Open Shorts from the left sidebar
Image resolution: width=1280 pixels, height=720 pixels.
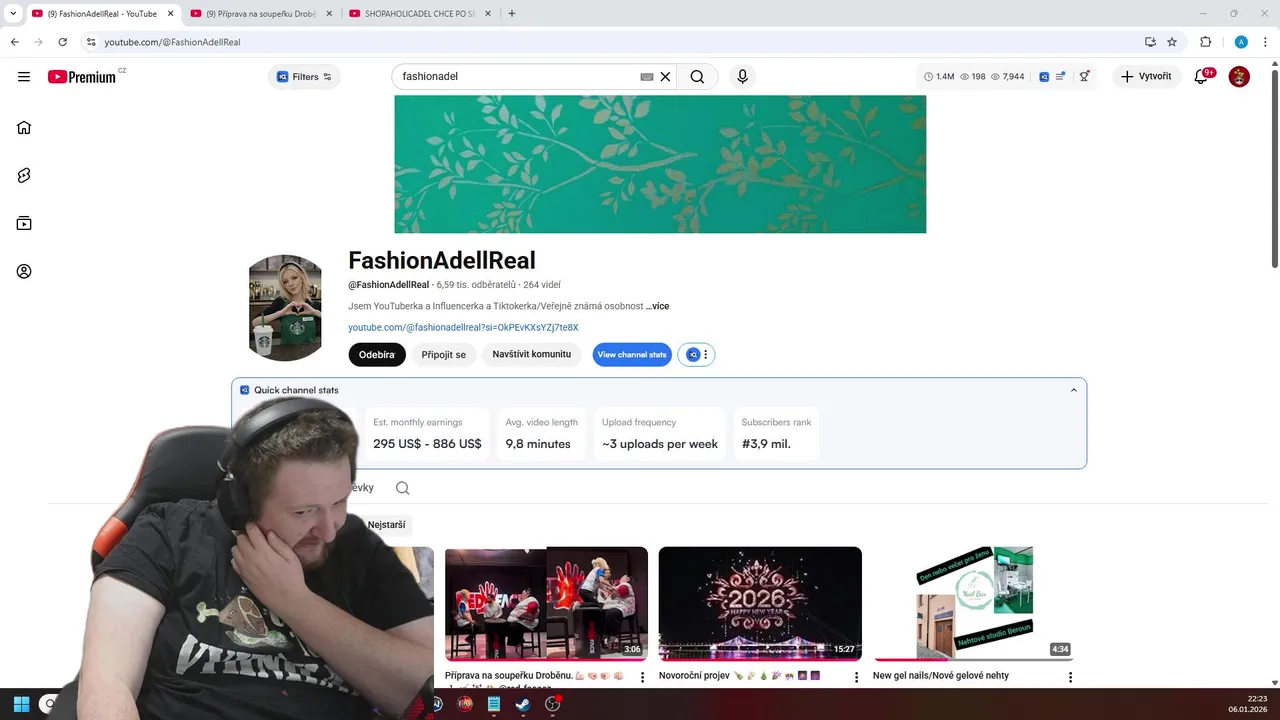[24, 175]
